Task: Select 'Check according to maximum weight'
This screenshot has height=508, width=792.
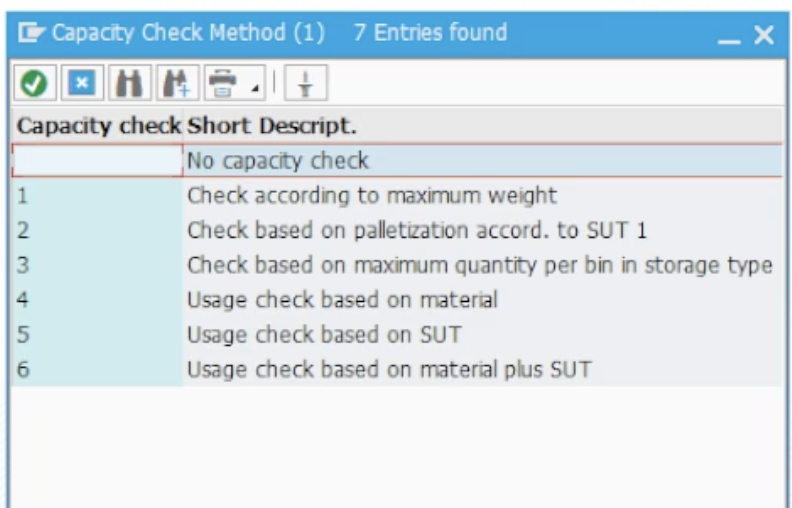Action: pyautogui.click(x=372, y=195)
